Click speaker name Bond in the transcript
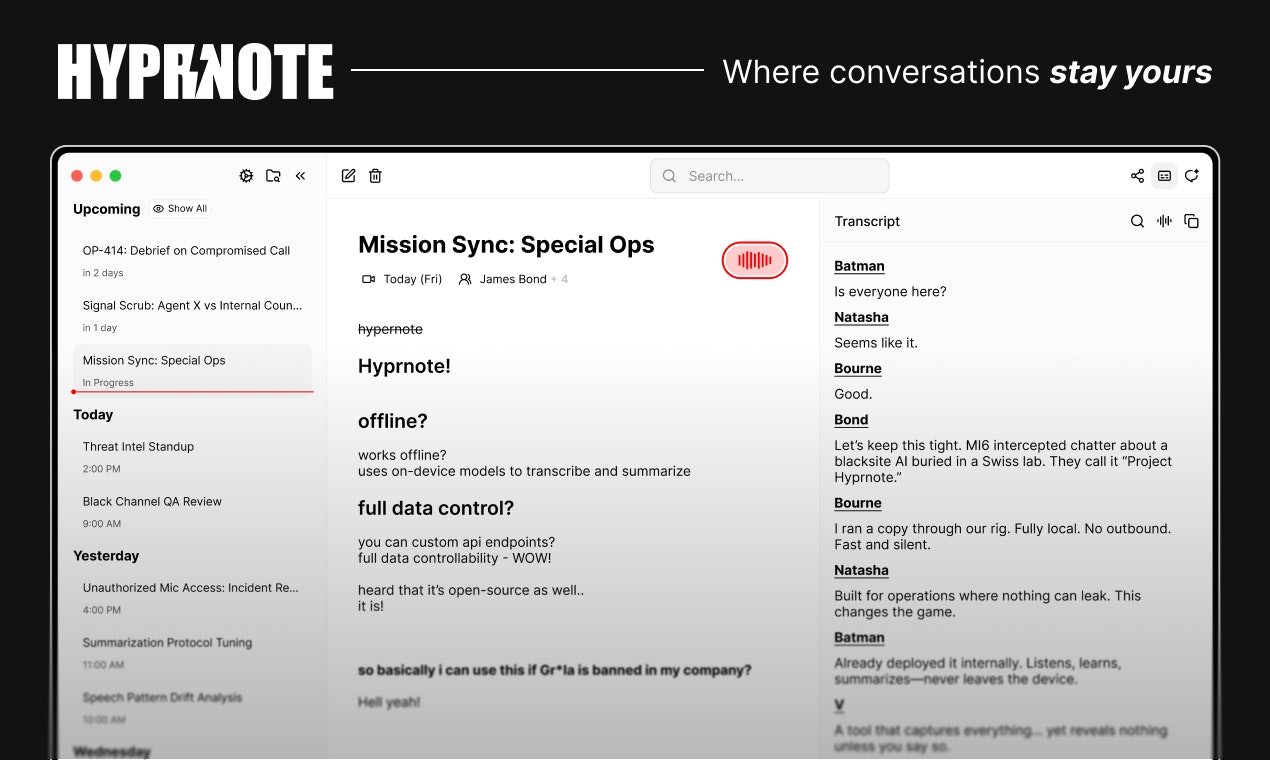Screen dimensions: 1270x760 click(851, 419)
